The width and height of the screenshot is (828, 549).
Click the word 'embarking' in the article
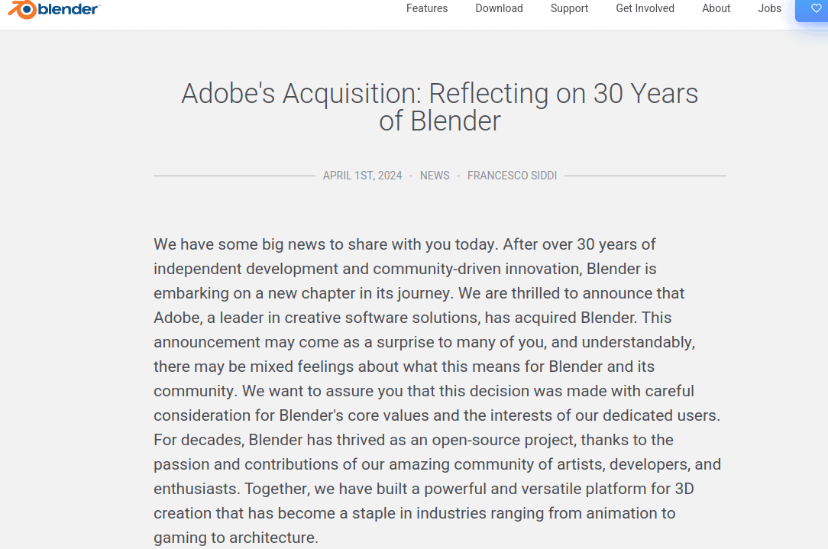[190, 293]
